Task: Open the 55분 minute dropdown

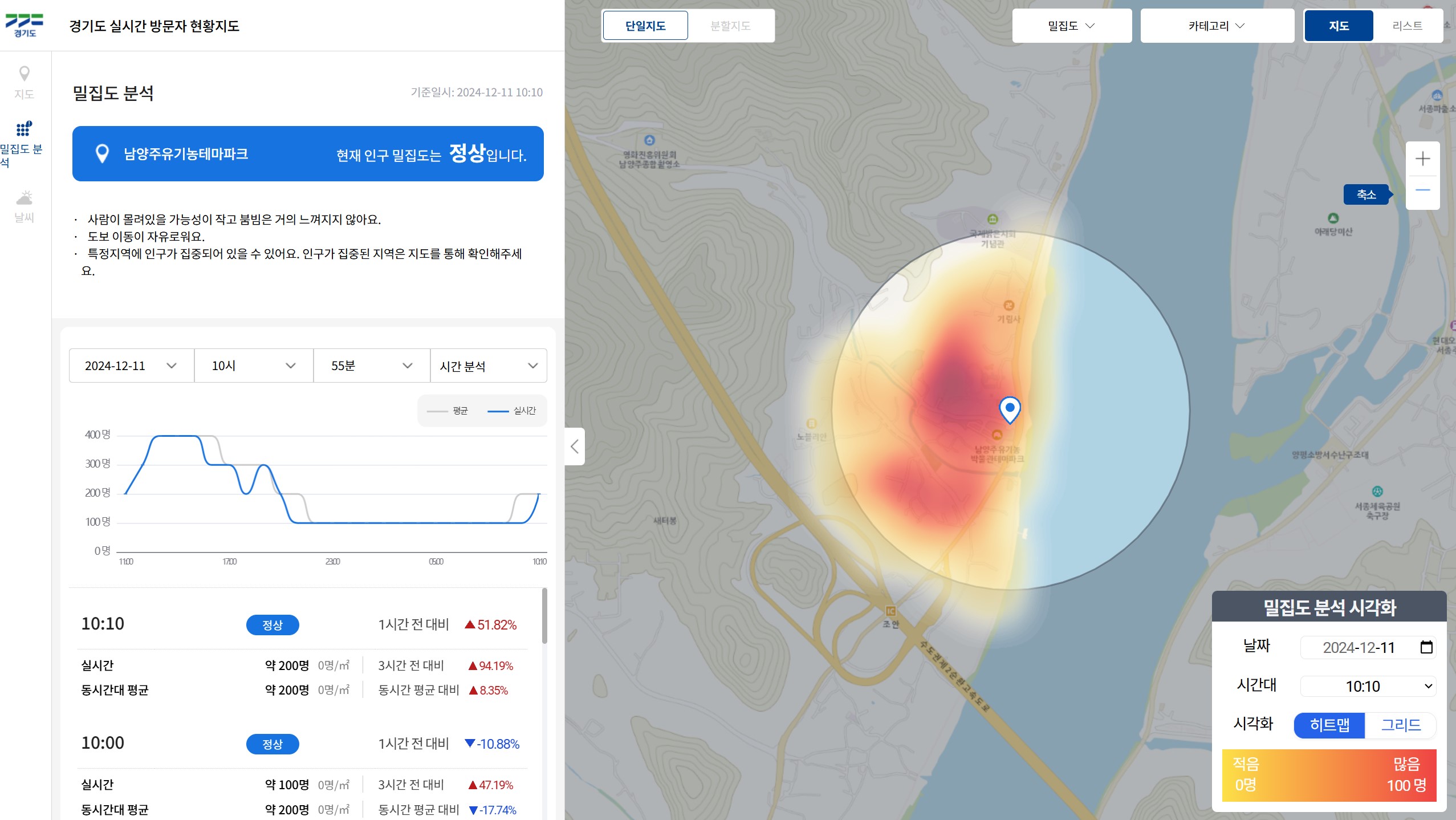Action: tap(372, 366)
